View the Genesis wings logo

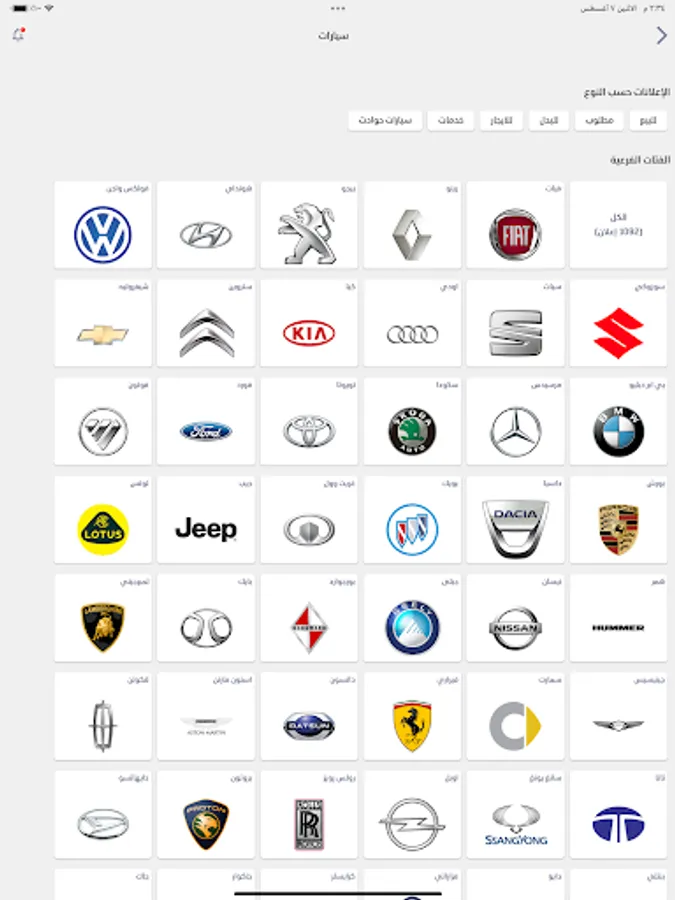[618, 726]
